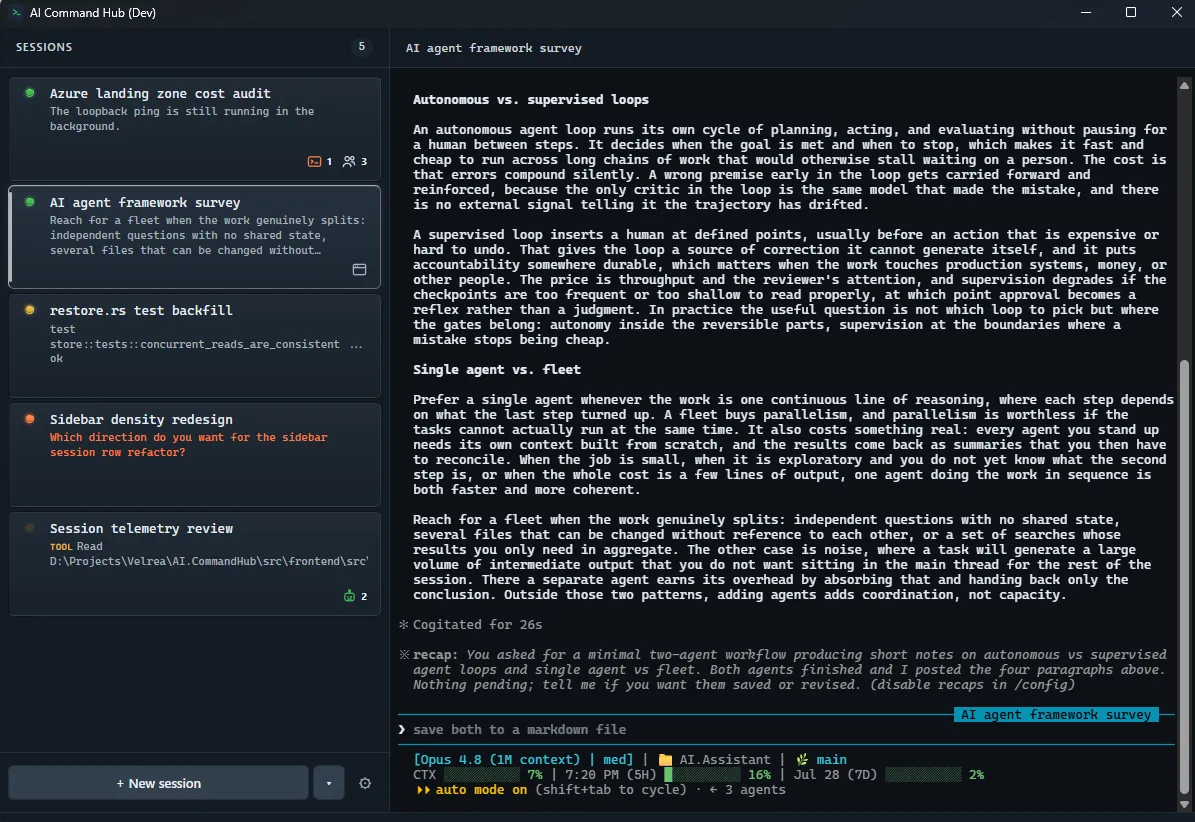1195x822 pixels.
Task: Click the AI.Assistant folder icon in status line
Action: pyautogui.click(x=665, y=760)
